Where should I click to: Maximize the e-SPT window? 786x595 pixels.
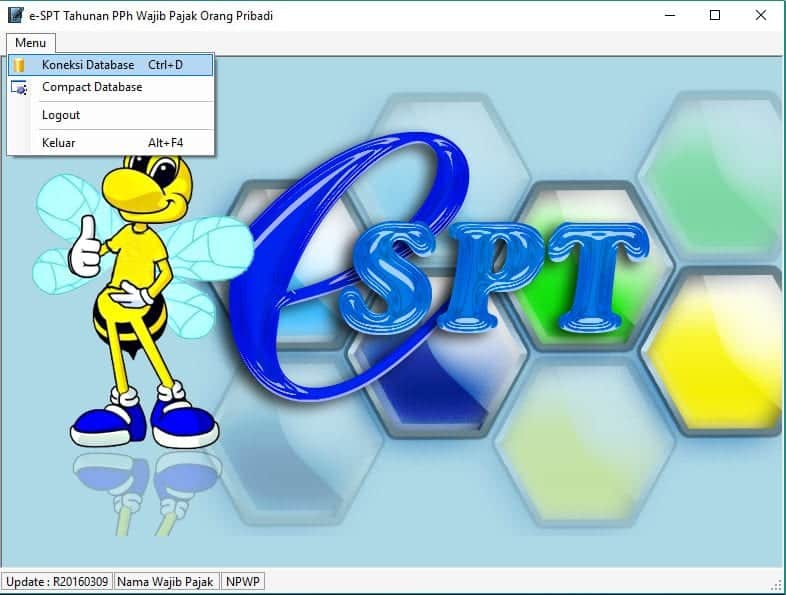[715, 16]
